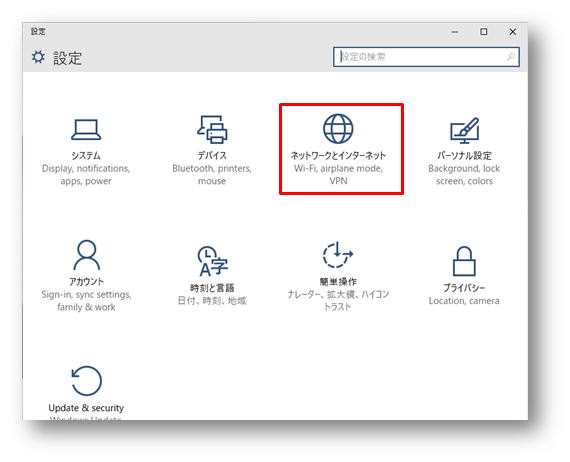This screenshot has height=462, width=570.
Task: Select the プライバシー label
Action: point(464,288)
